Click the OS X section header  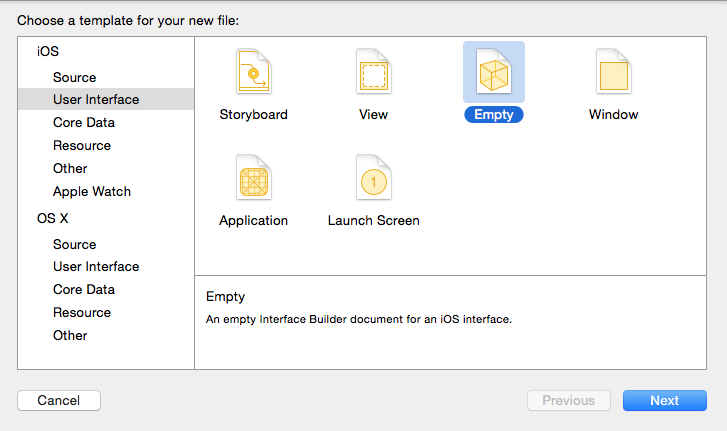click(x=52, y=218)
